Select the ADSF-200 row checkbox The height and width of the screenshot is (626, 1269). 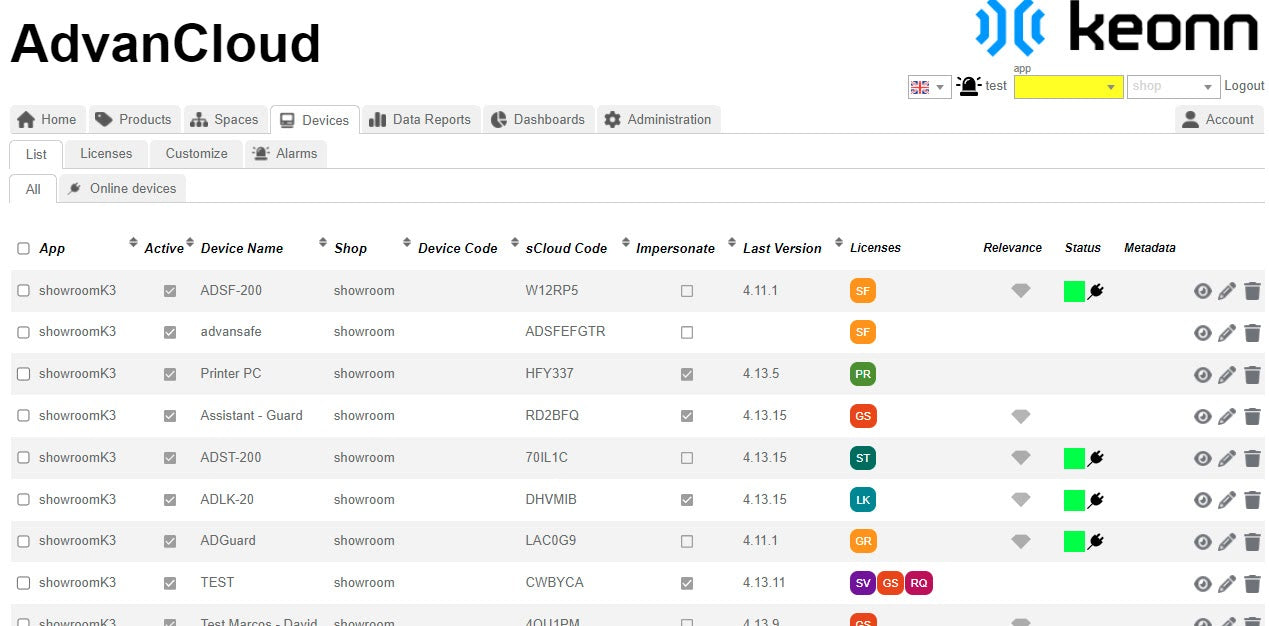point(24,291)
